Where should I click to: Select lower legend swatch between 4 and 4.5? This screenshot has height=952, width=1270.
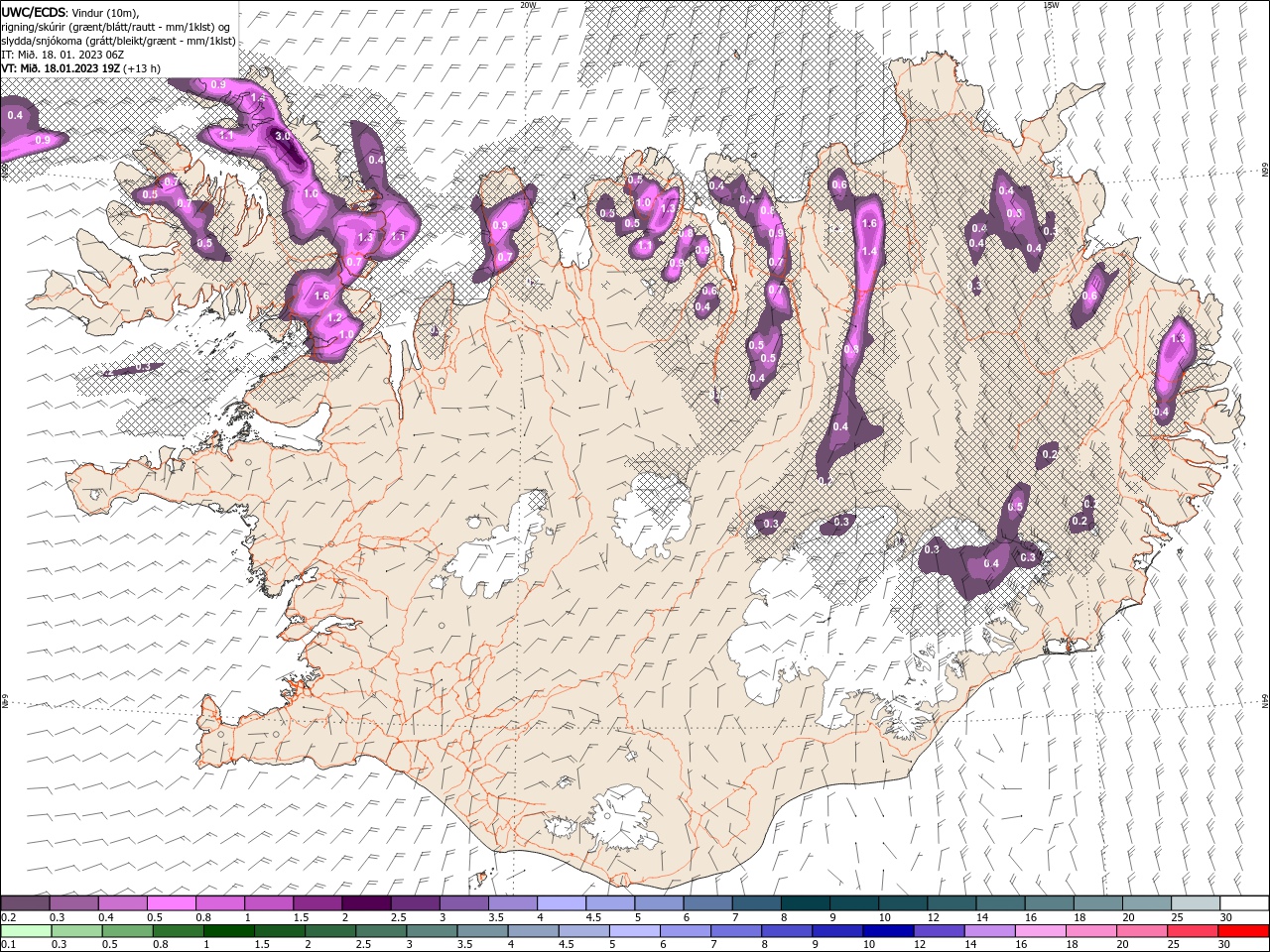click(532, 930)
